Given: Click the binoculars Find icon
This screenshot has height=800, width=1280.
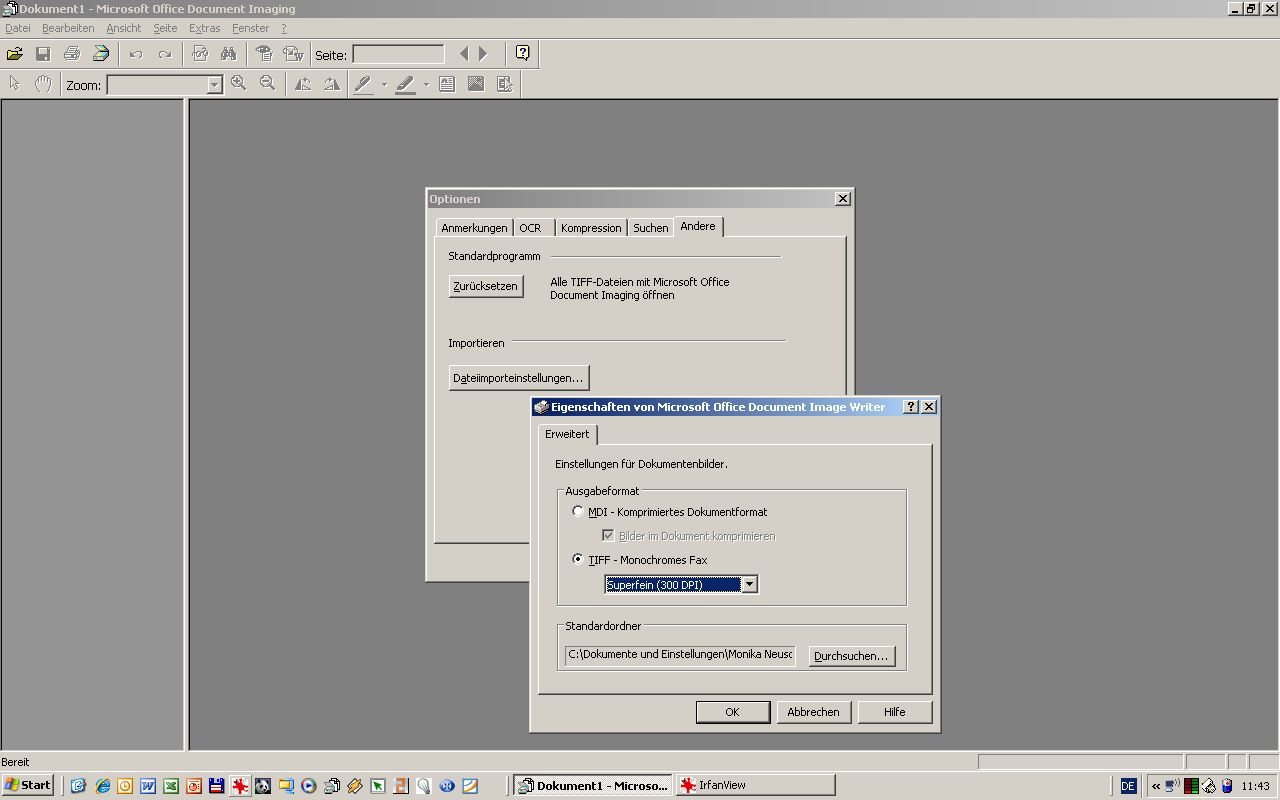Looking at the screenshot, I should (x=229, y=54).
